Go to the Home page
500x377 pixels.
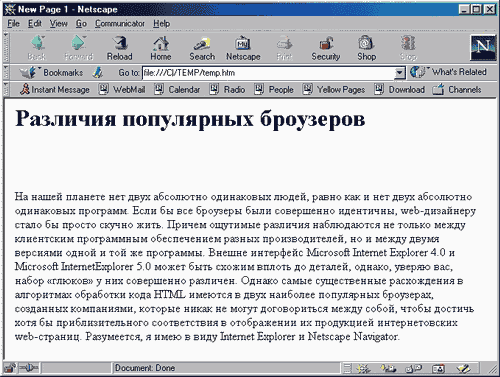coord(161,48)
